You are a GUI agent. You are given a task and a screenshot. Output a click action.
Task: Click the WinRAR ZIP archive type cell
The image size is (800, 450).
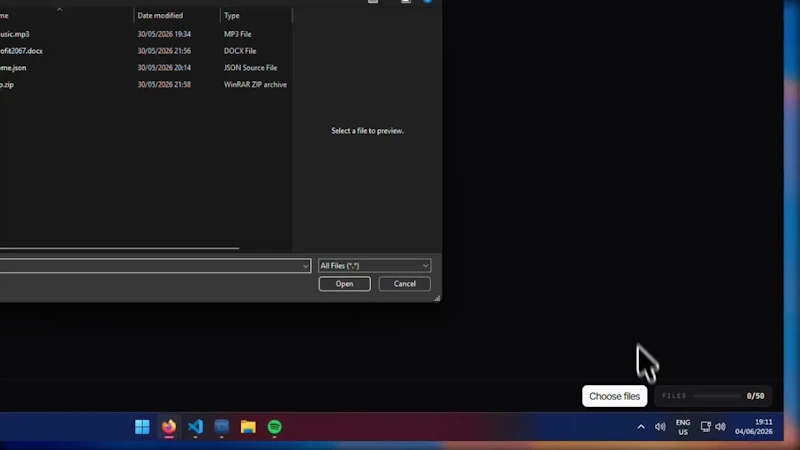[255, 85]
